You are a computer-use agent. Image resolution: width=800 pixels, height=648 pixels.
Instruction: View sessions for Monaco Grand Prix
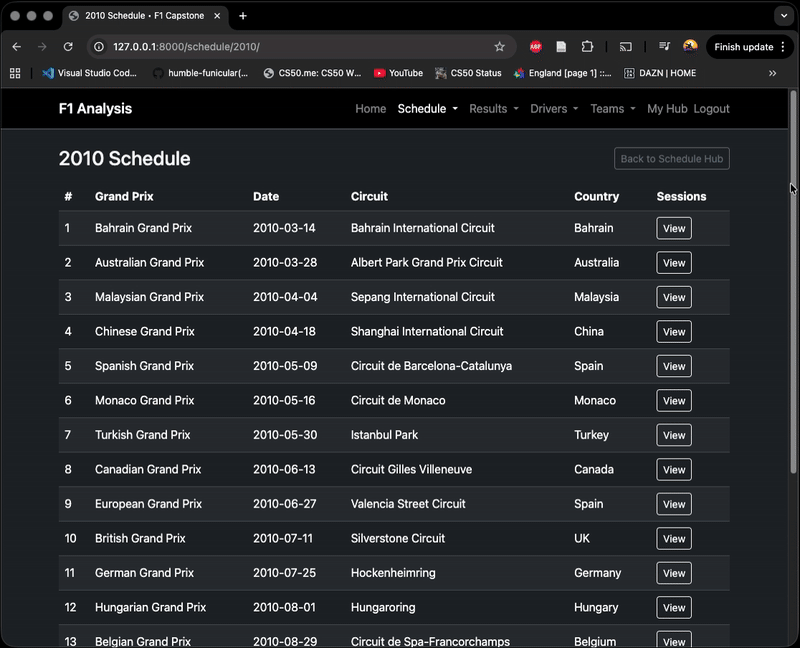(x=673, y=401)
